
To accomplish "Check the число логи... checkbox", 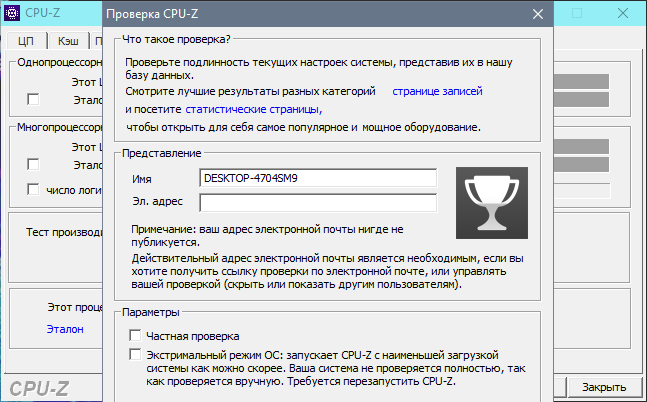I will point(34,189).
